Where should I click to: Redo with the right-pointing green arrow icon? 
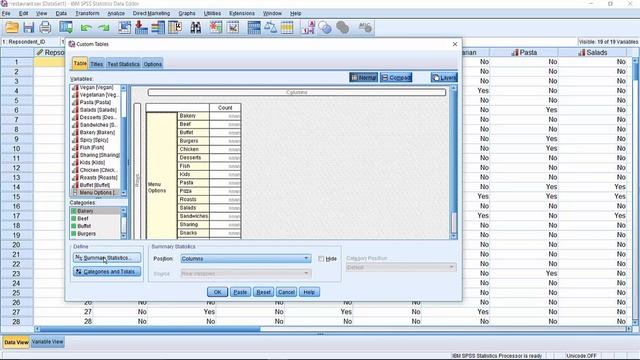pos(104,28)
